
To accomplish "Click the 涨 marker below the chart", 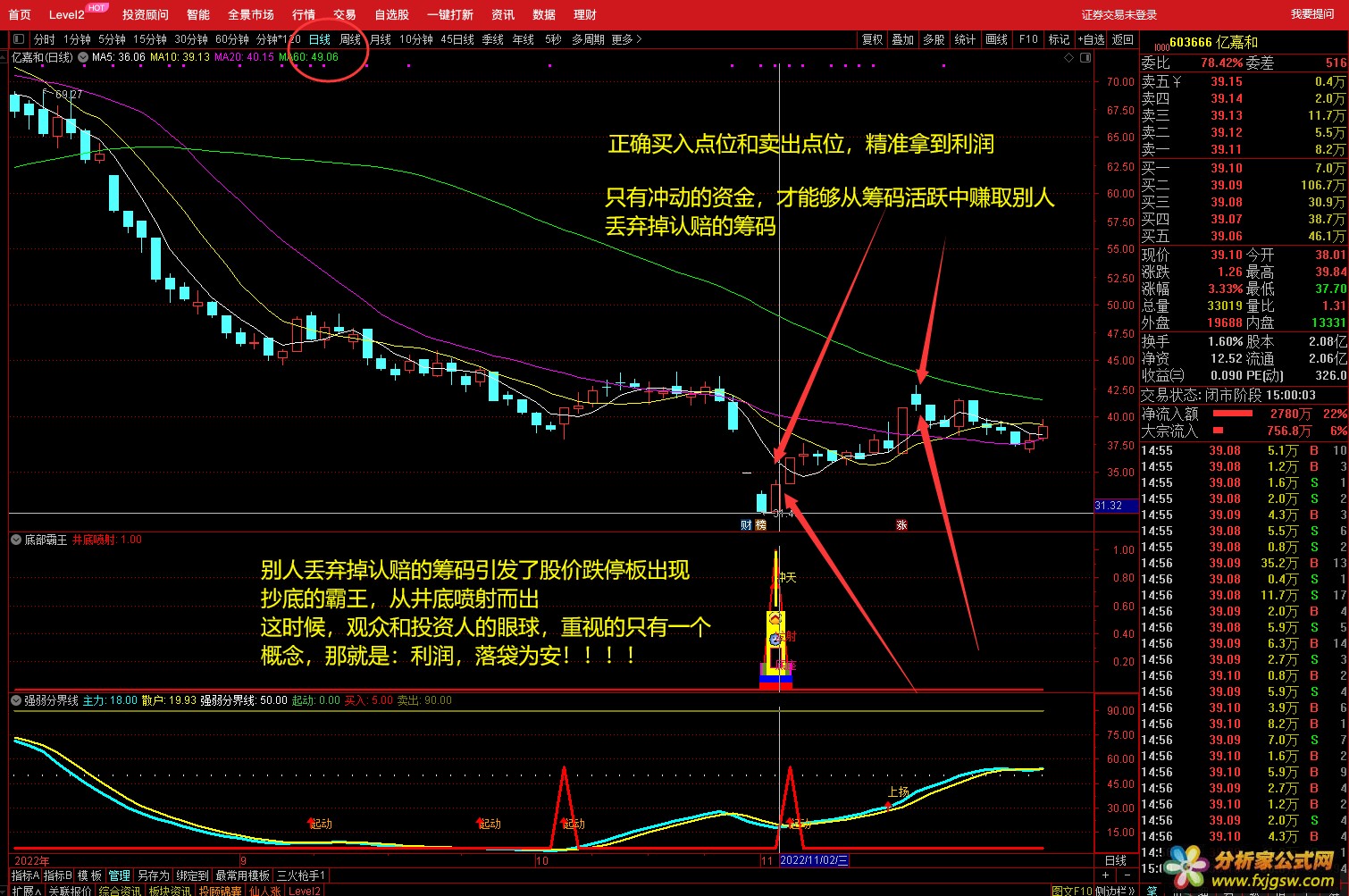I will coord(901,525).
